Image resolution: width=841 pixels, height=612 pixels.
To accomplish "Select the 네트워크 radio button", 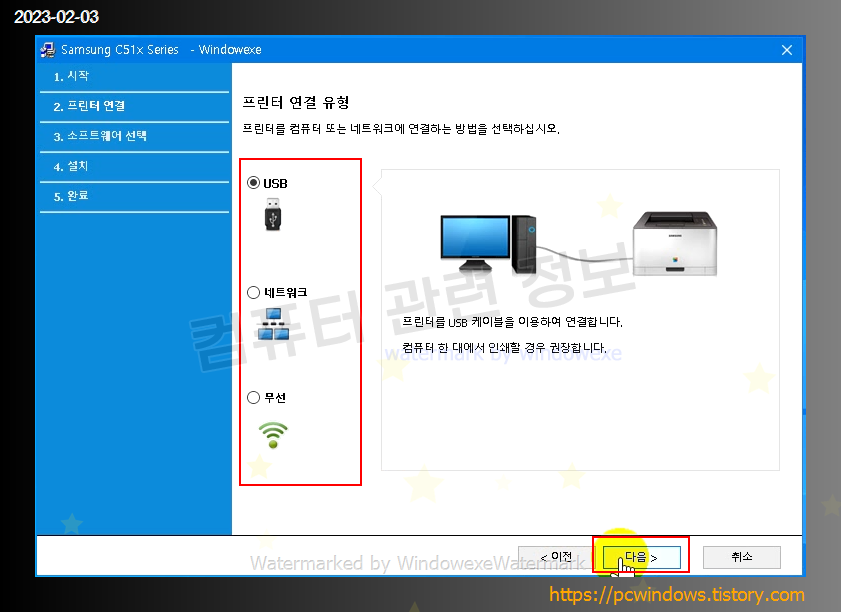I will click(x=253, y=293).
